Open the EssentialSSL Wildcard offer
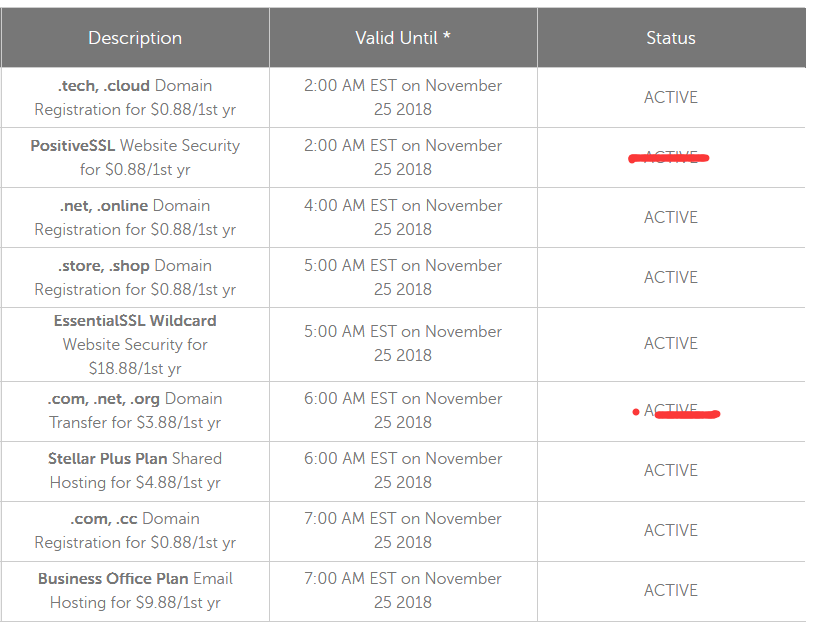815x627 pixels. 135,344
